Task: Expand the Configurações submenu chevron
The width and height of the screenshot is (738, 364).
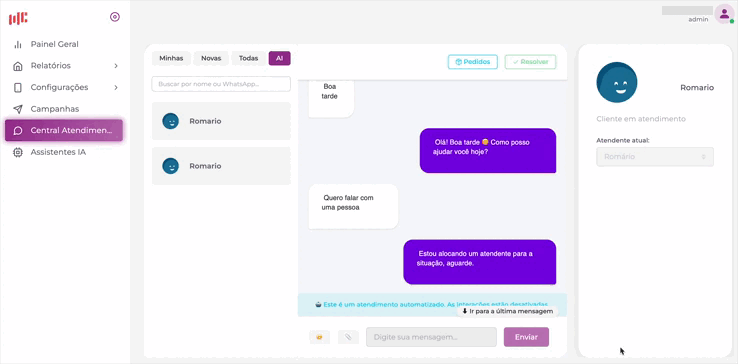Action: click(x=116, y=88)
